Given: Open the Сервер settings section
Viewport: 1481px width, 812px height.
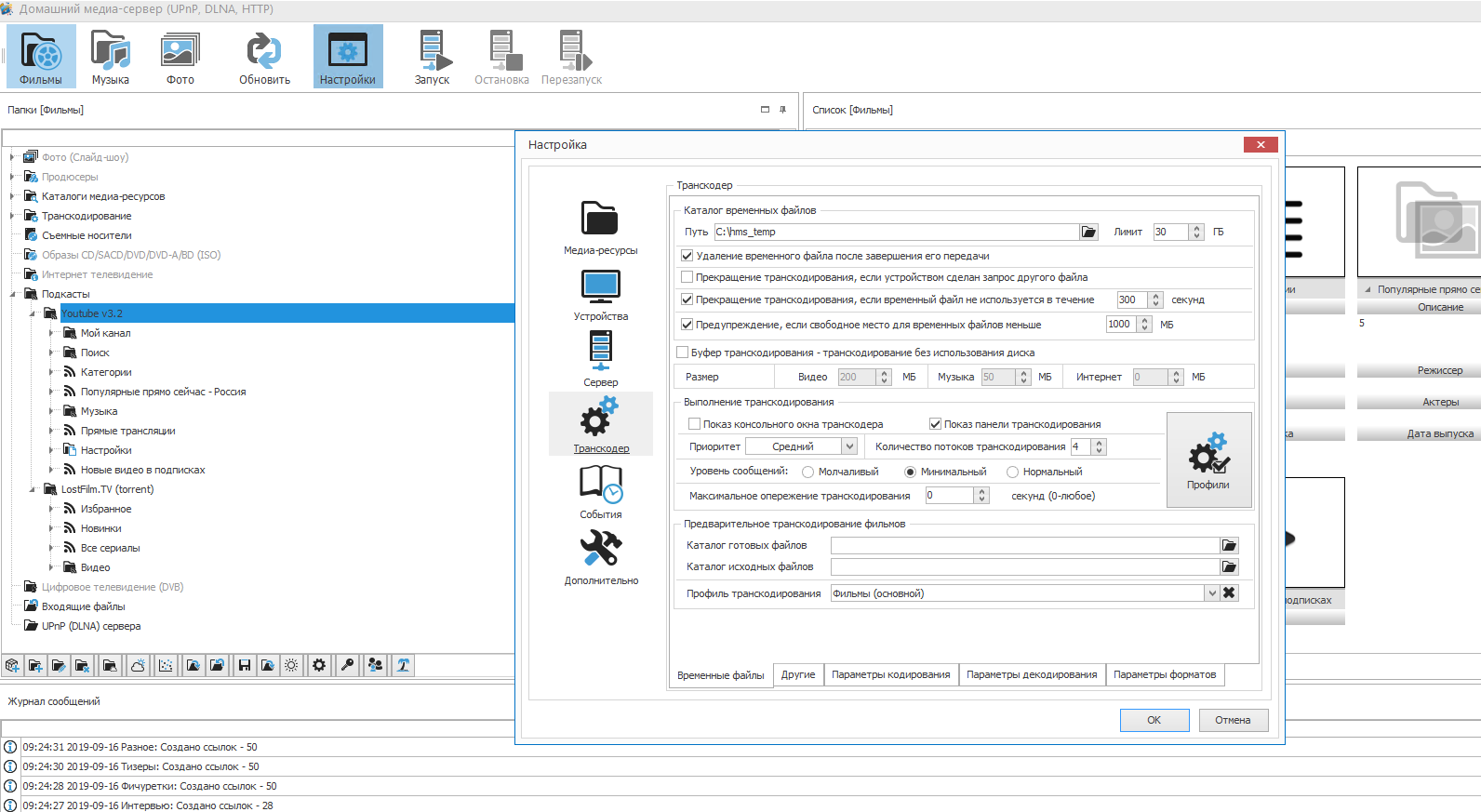Looking at the screenshot, I should coord(600,359).
